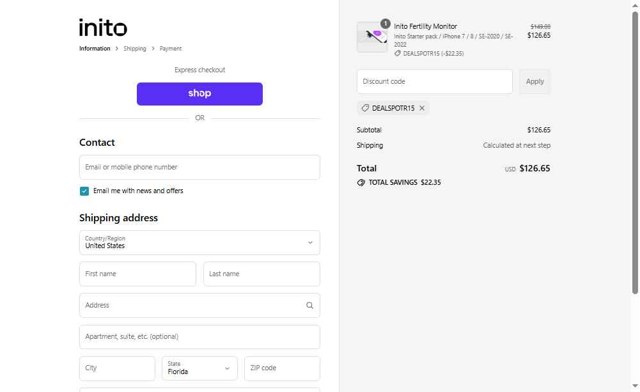Open the State dropdown showing Florida

tap(200, 368)
